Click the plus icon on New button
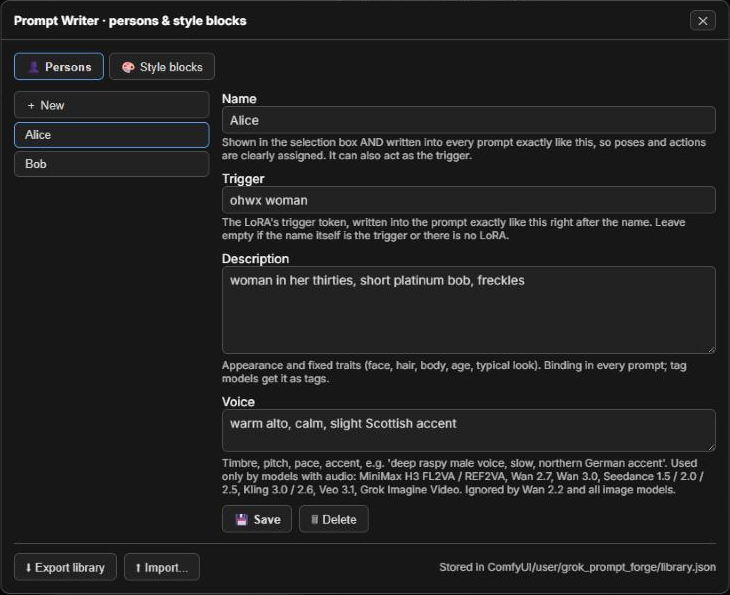730x595 pixels. coord(31,106)
